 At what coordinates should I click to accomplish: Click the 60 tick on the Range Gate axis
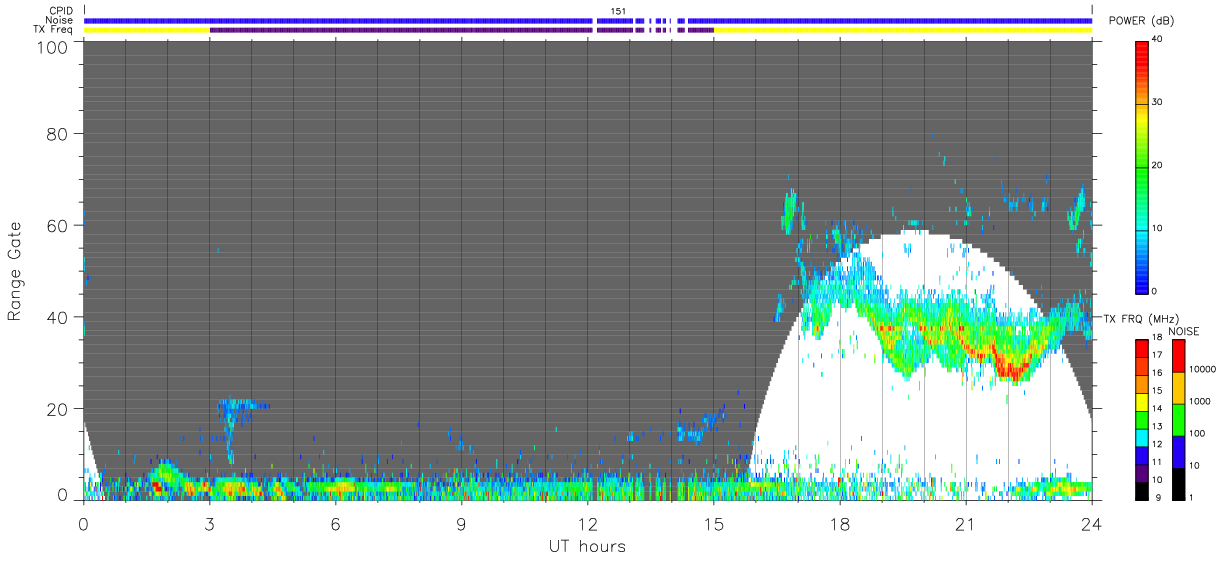[x=57, y=225]
